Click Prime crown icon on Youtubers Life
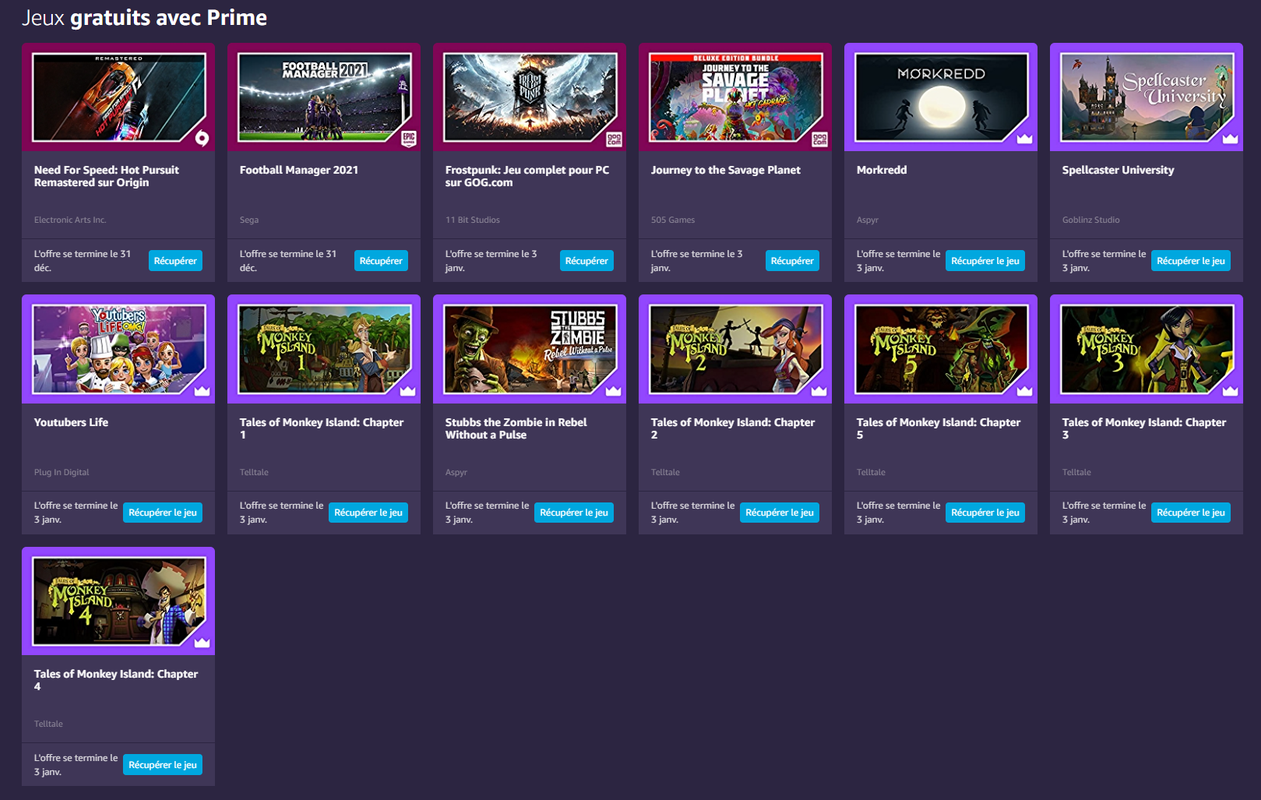 click(202, 391)
